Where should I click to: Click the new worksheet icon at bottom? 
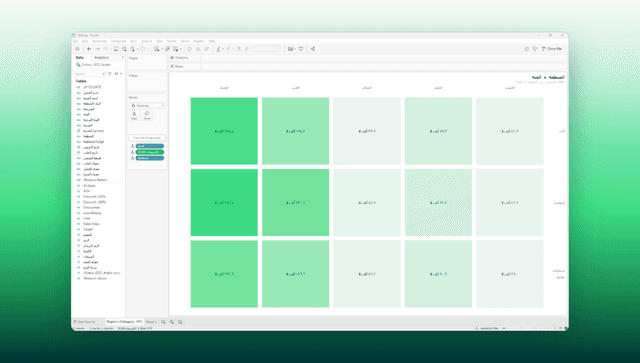click(163, 322)
